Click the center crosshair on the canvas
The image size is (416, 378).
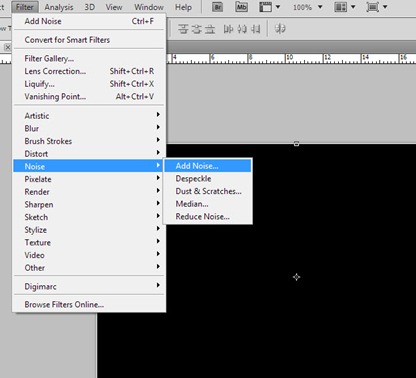[x=296, y=277]
